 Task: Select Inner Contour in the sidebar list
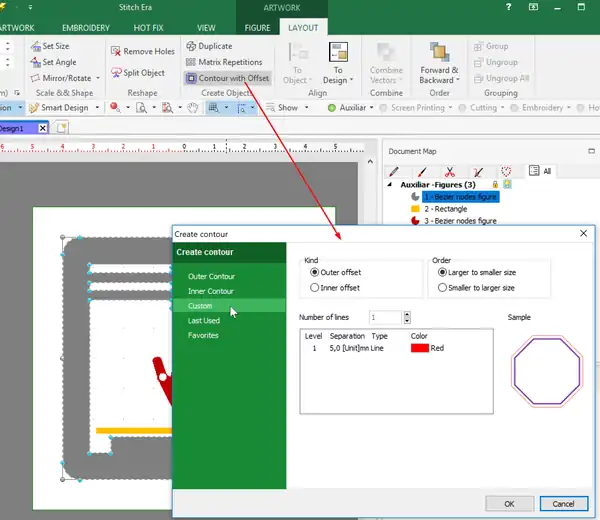click(210, 291)
